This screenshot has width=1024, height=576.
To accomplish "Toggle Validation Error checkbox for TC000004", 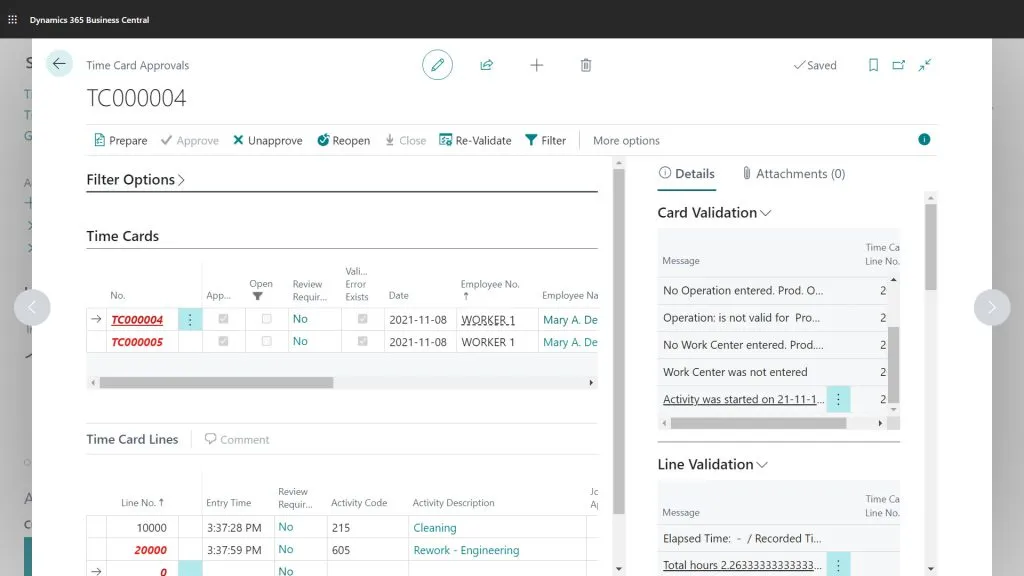I will click(x=362, y=319).
